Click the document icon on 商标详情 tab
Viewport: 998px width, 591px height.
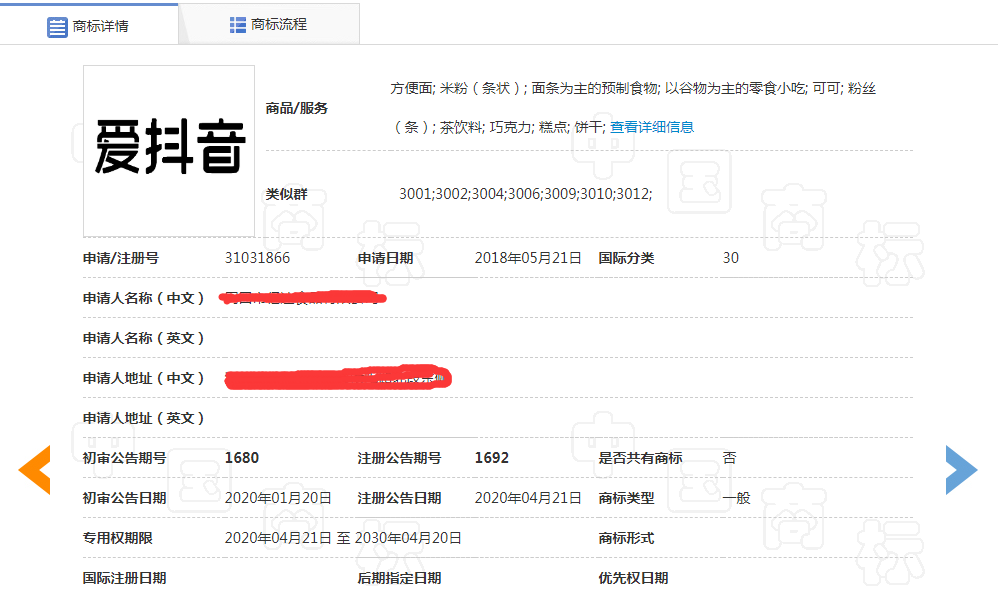58,26
